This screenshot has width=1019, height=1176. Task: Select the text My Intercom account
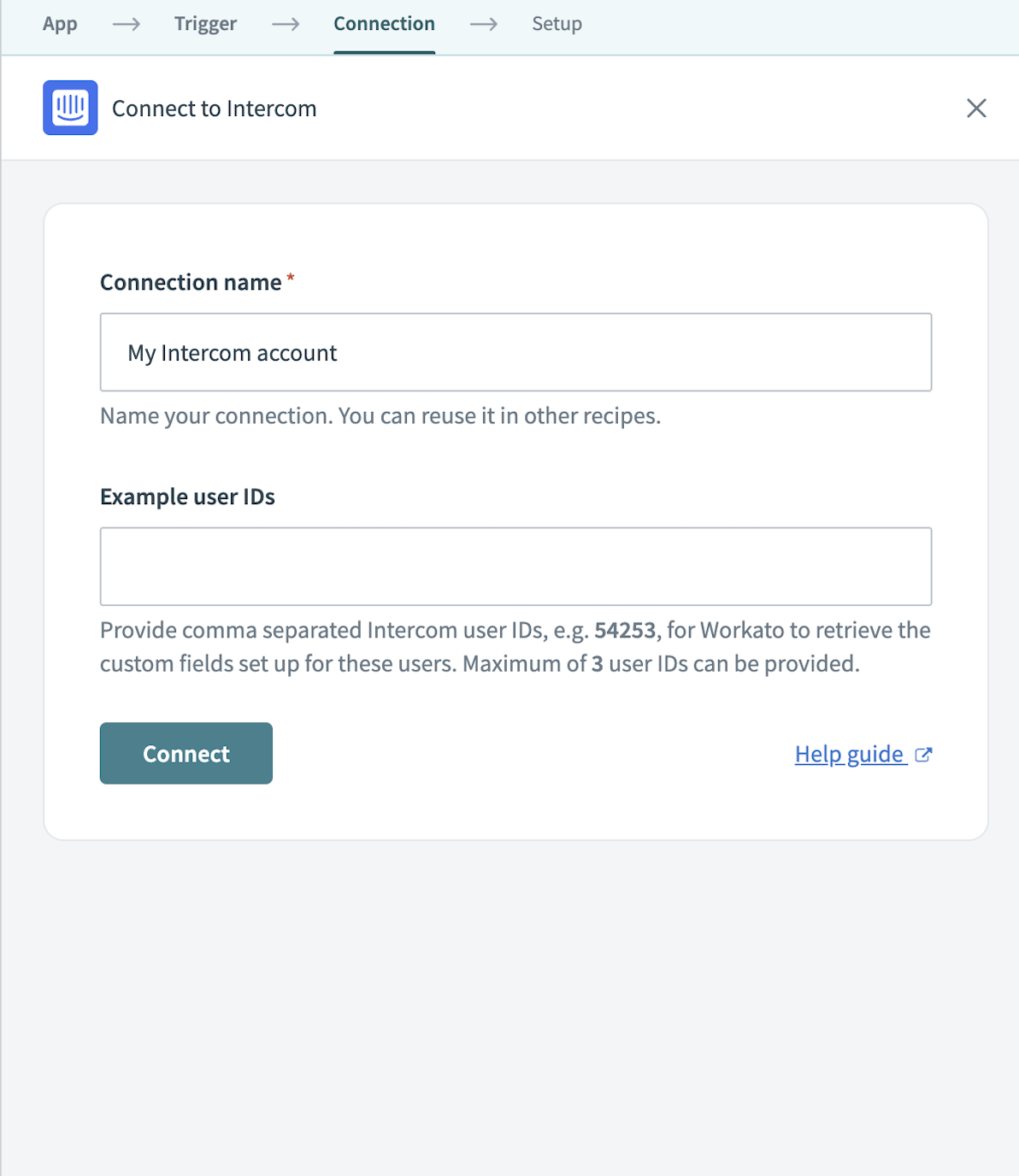[232, 352]
